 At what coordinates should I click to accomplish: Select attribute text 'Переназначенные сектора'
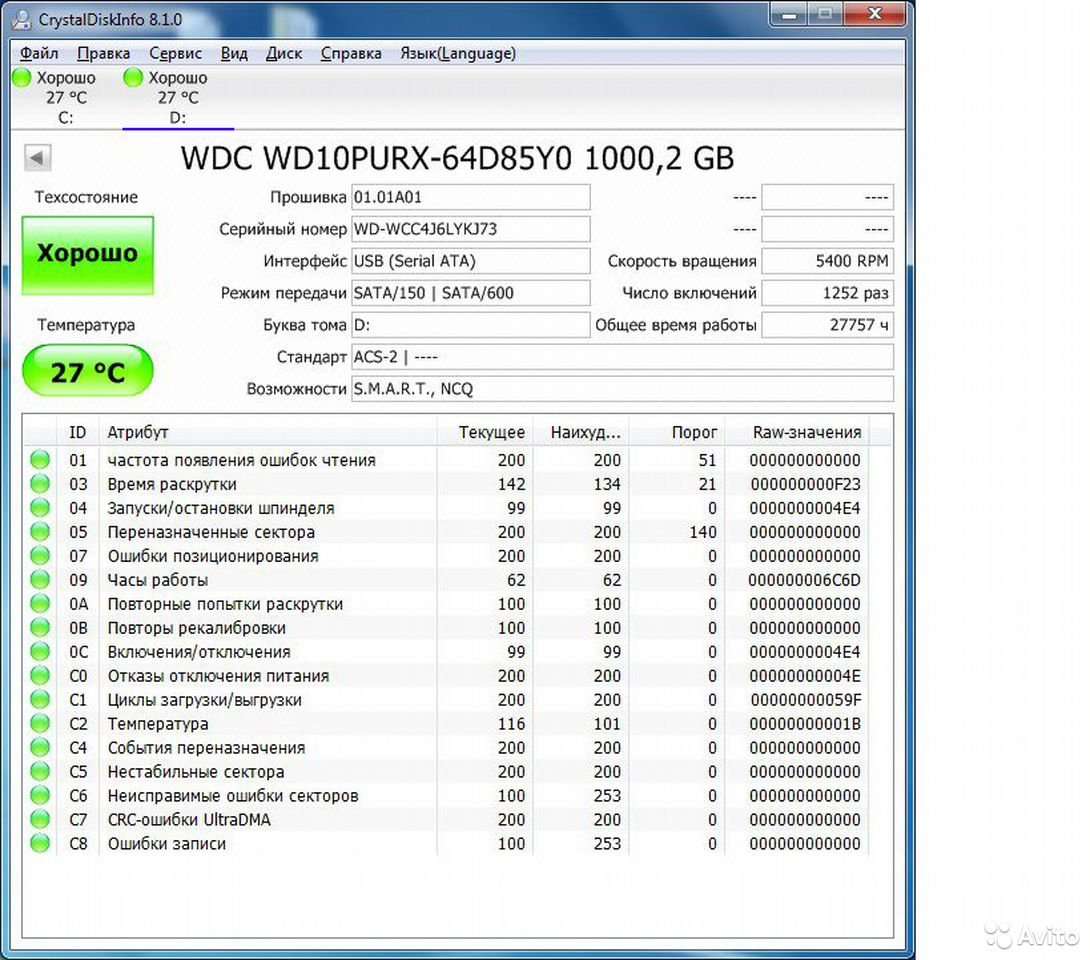pyautogui.click(x=211, y=532)
